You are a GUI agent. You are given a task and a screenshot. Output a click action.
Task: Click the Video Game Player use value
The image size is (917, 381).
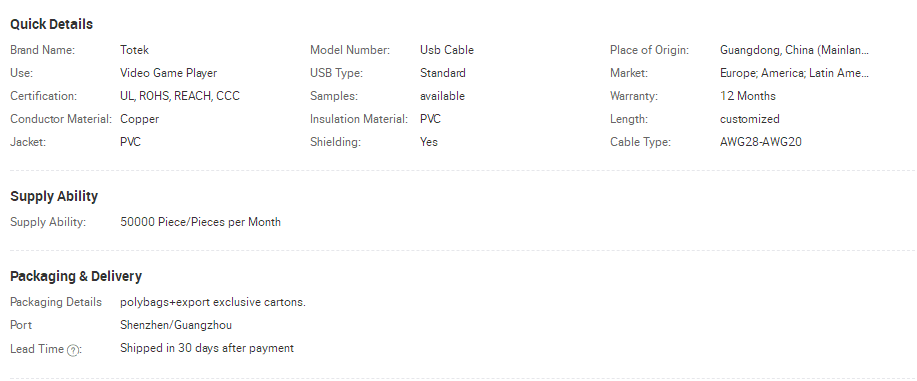tap(168, 73)
